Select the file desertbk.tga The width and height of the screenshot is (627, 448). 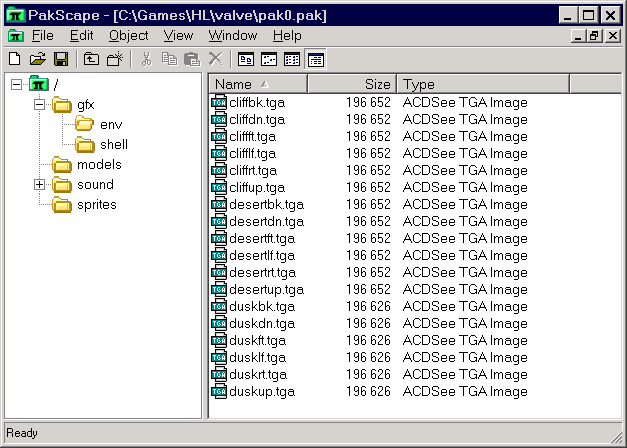click(x=265, y=204)
